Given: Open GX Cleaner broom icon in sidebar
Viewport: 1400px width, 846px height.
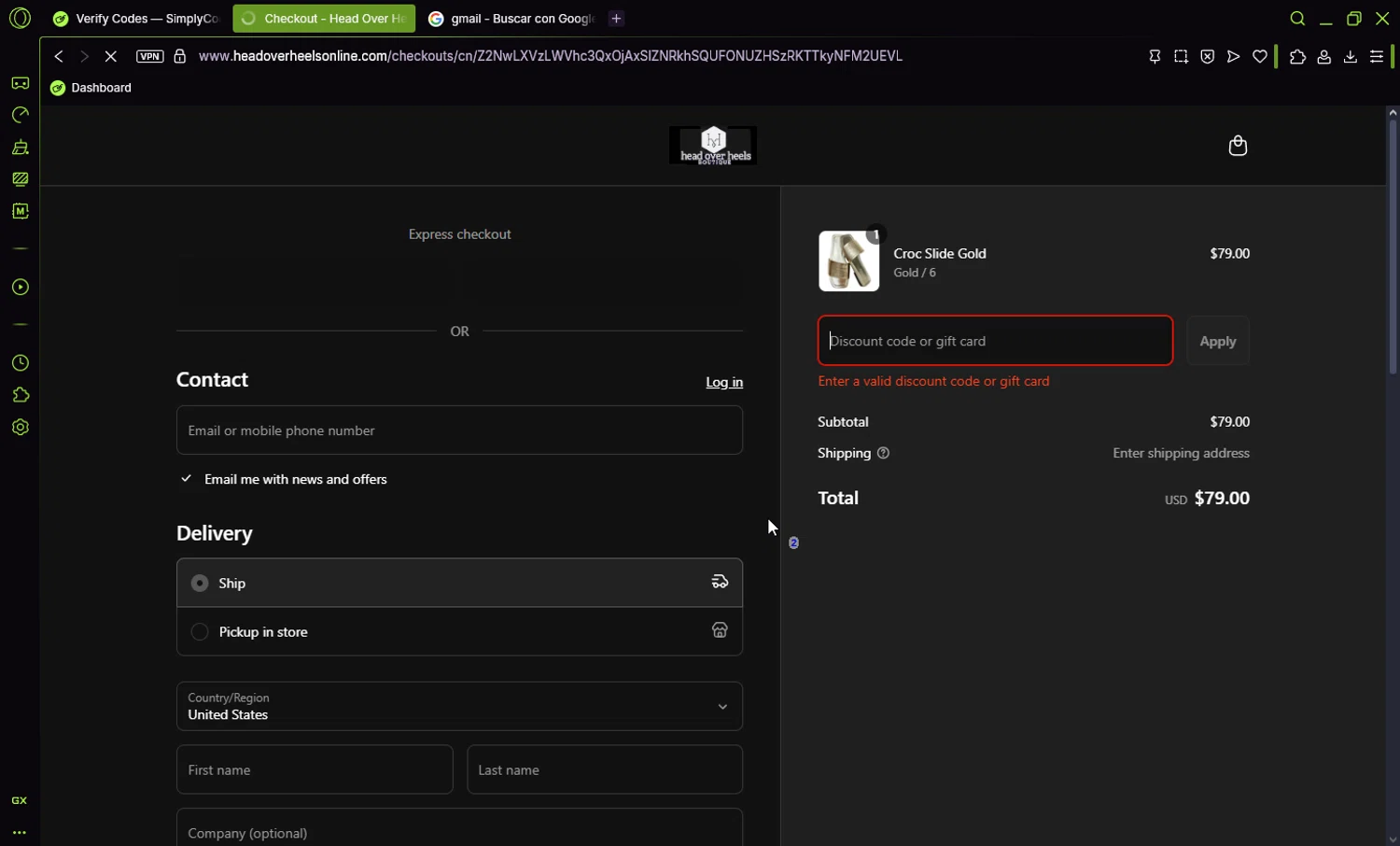Looking at the screenshot, I should (21, 148).
